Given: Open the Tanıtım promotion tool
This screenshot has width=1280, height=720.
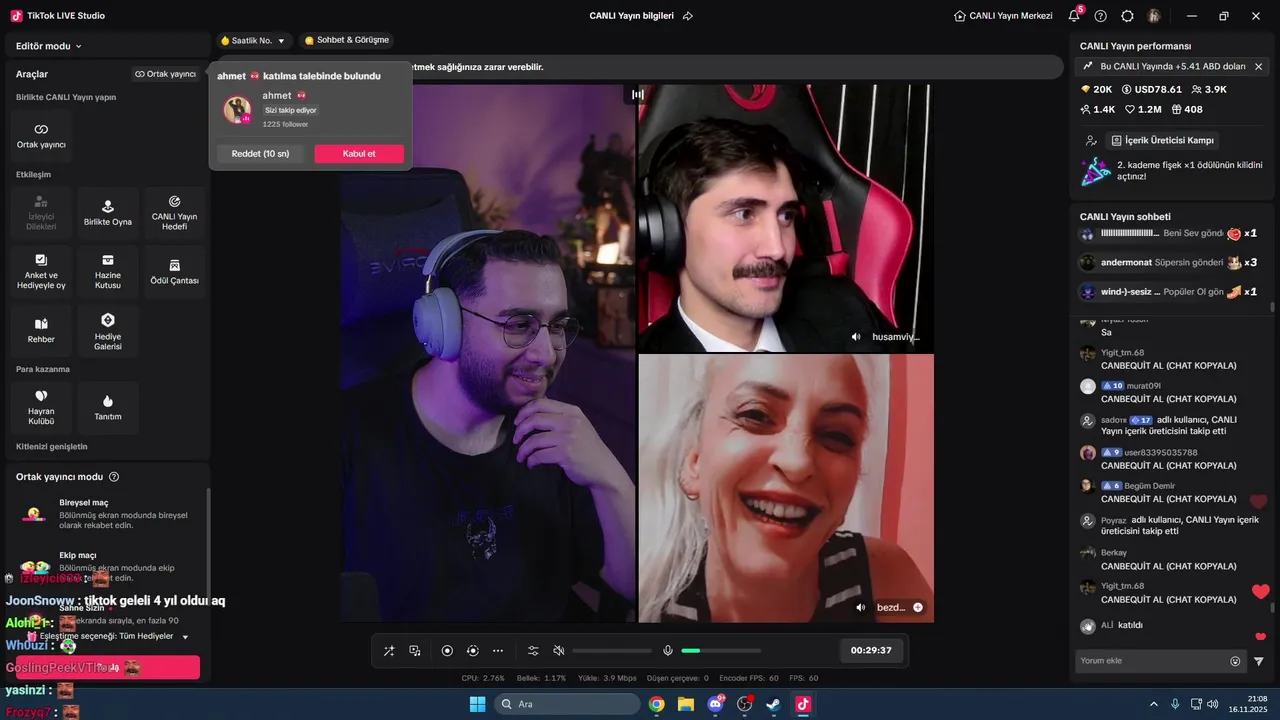Looking at the screenshot, I should point(108,407).
